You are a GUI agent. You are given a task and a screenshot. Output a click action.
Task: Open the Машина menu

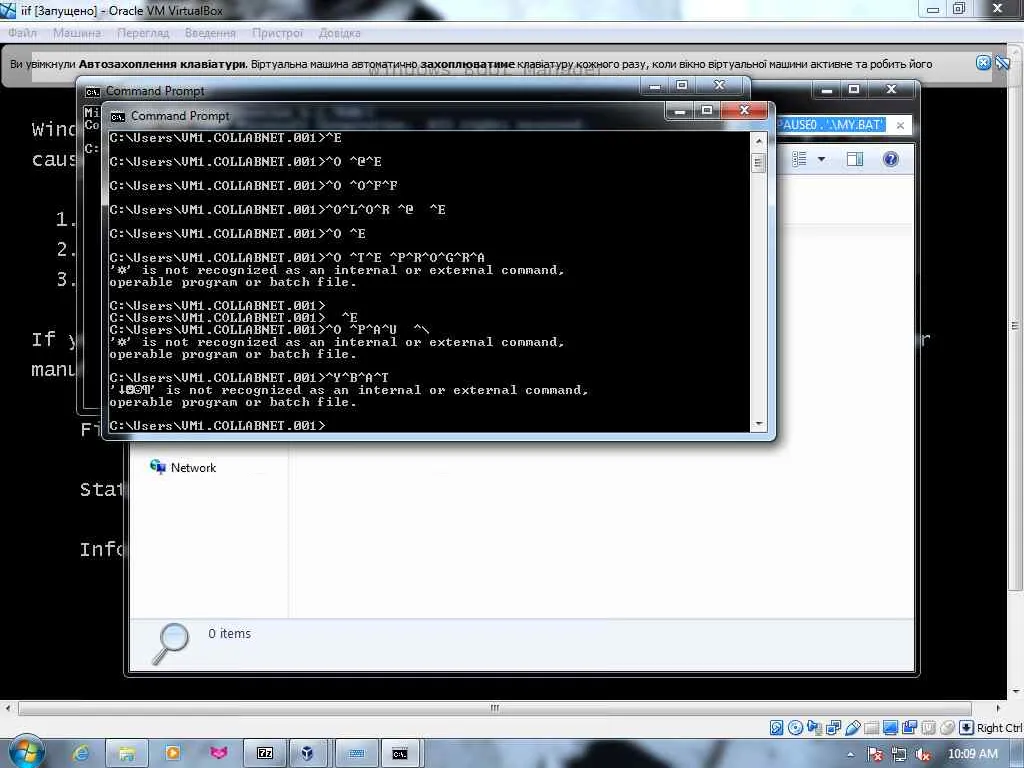pos(77,33)
